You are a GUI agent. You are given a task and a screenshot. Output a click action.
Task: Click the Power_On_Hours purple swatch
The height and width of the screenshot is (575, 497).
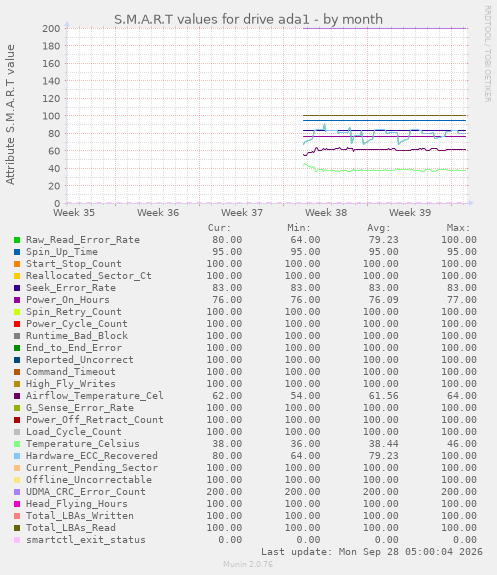[17, 300]
